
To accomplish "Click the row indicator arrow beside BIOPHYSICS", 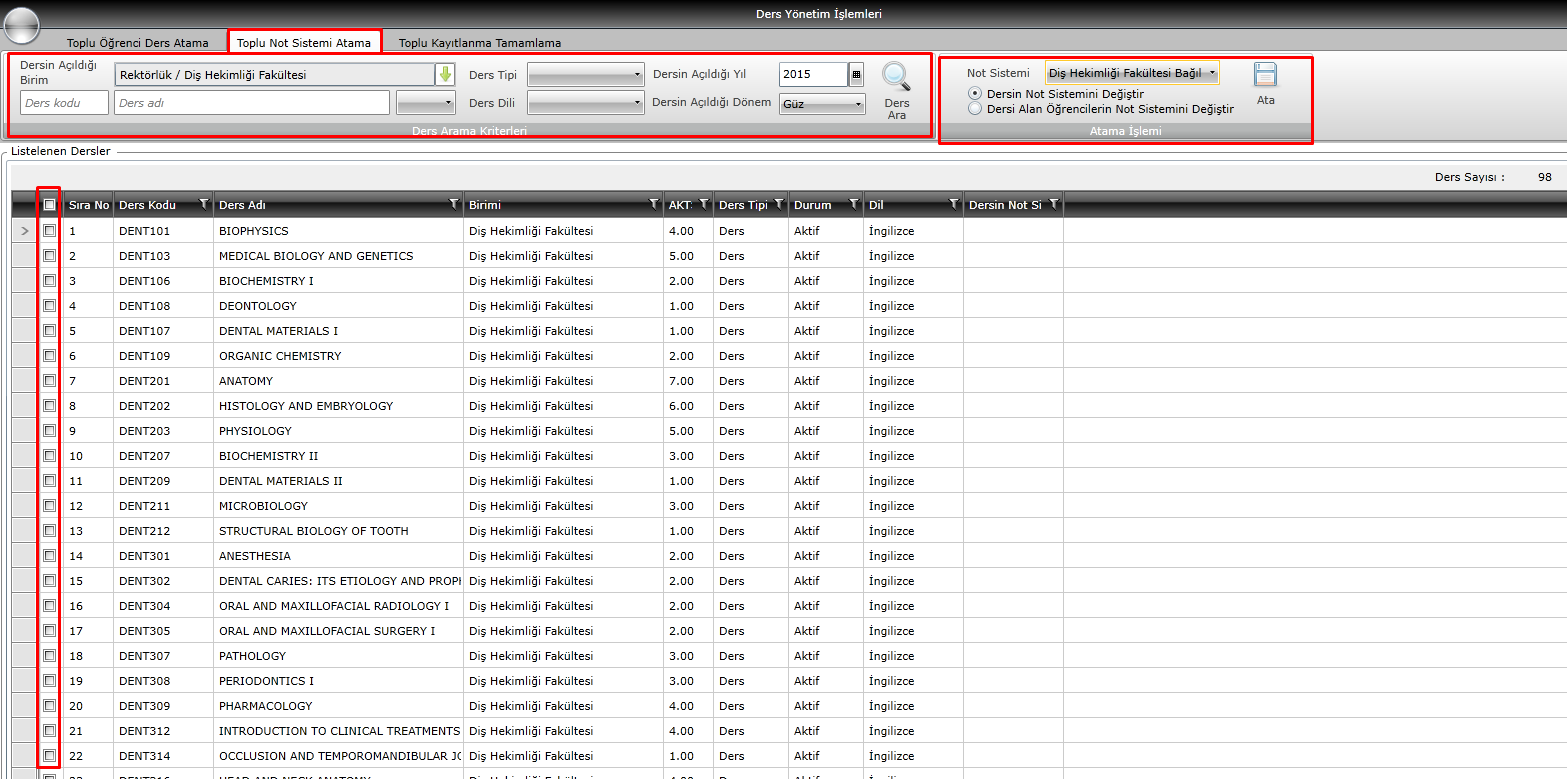I will [25, 231].
